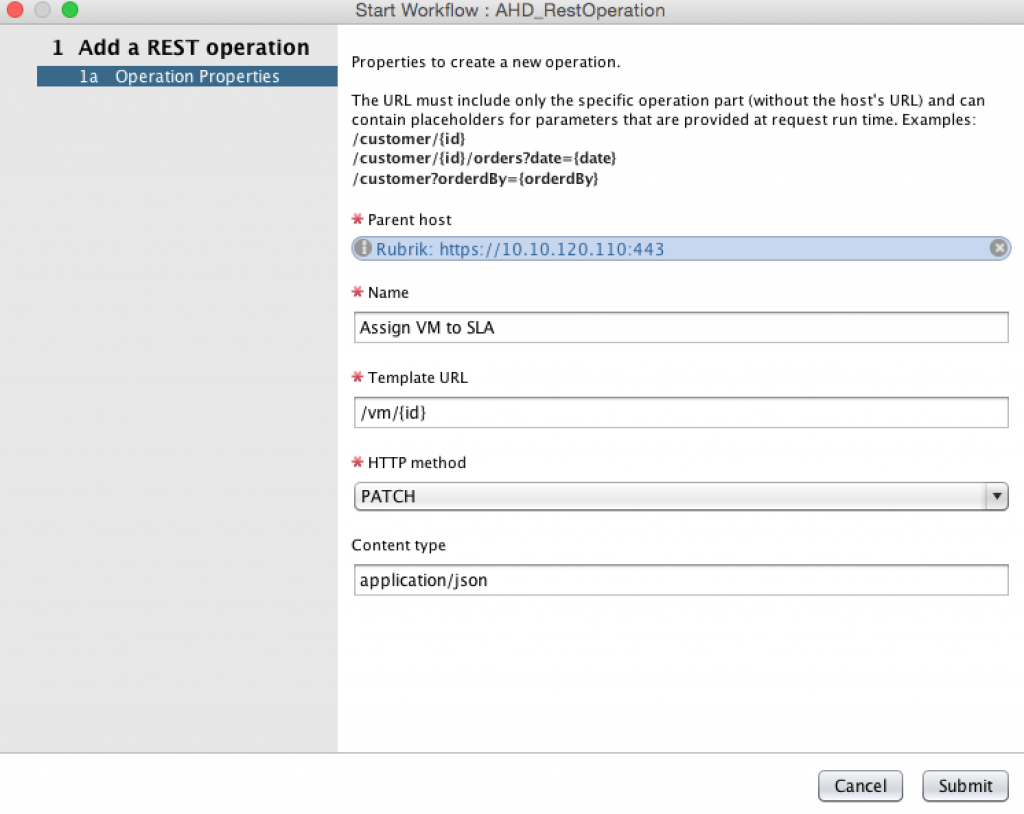This screenshot has height=814, width=1024.
Task: Click the info icon beside Rubrik parent host
Action: pos(362,248)
